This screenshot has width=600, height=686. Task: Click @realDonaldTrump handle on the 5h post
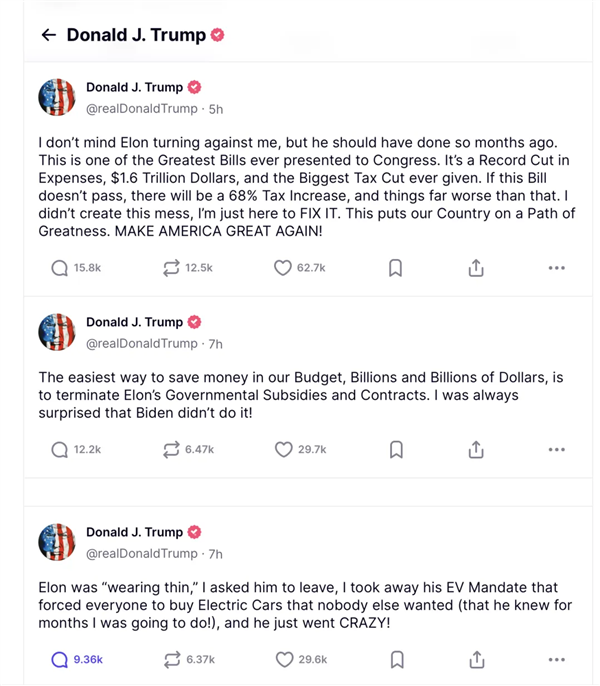141,107
